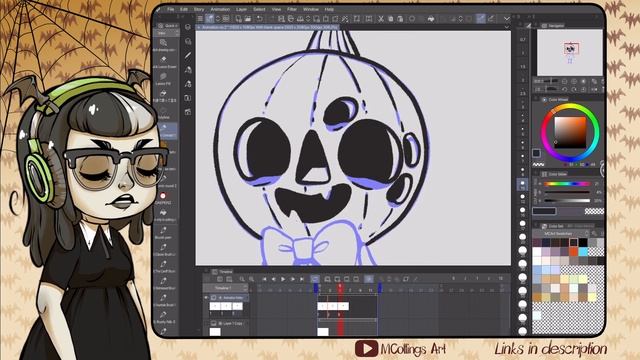Expand the command bar overflow chevron
This screenshot has height=360, width=640.
pos(507,19)
